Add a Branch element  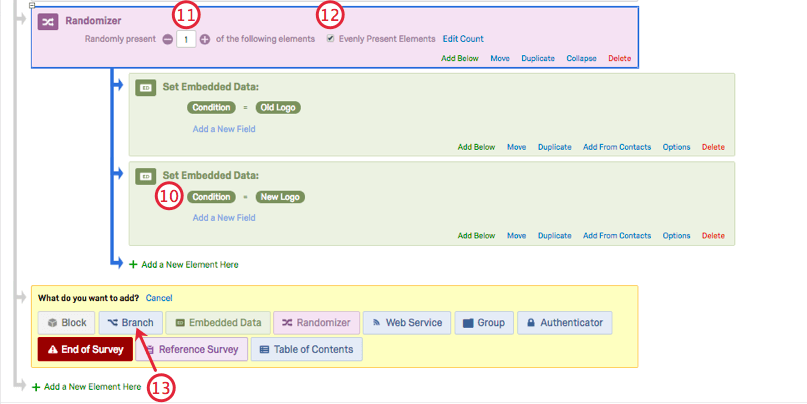[131, 323]
